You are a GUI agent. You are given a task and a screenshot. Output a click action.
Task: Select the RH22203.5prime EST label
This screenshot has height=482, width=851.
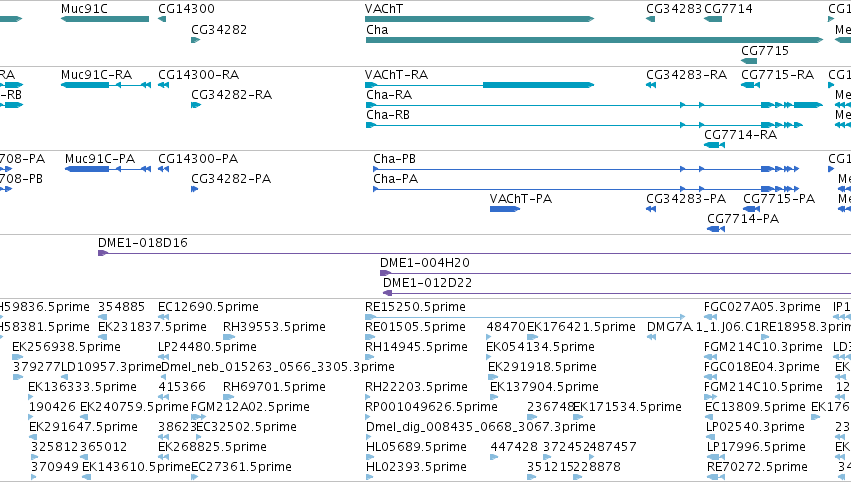(x=416, y=387)
